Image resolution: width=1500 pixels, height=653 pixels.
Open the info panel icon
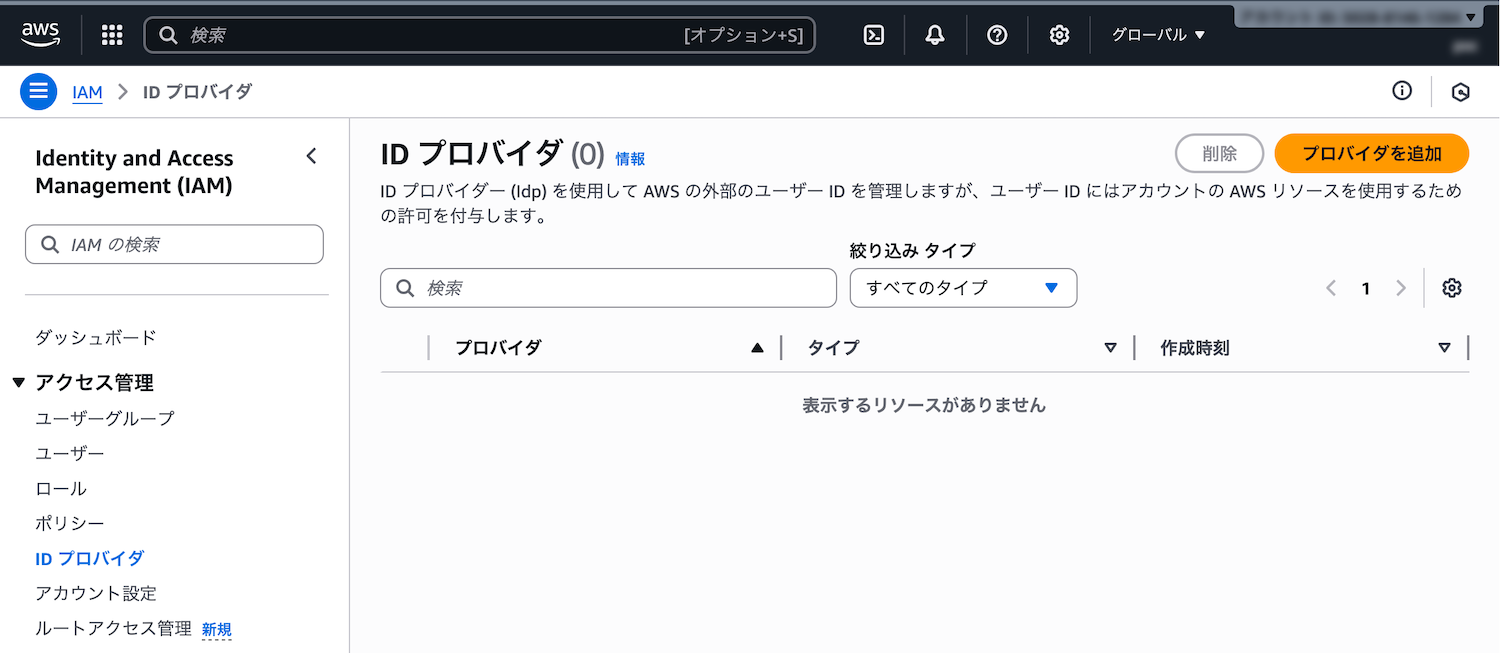pyautogui.click(x=1402, y=91)
